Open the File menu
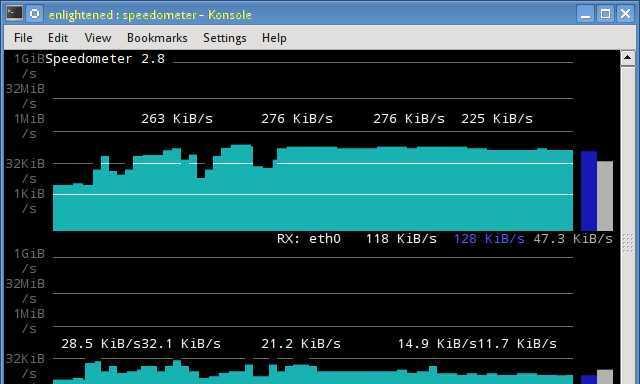The image size is (640, 384). tap(23, 38)
